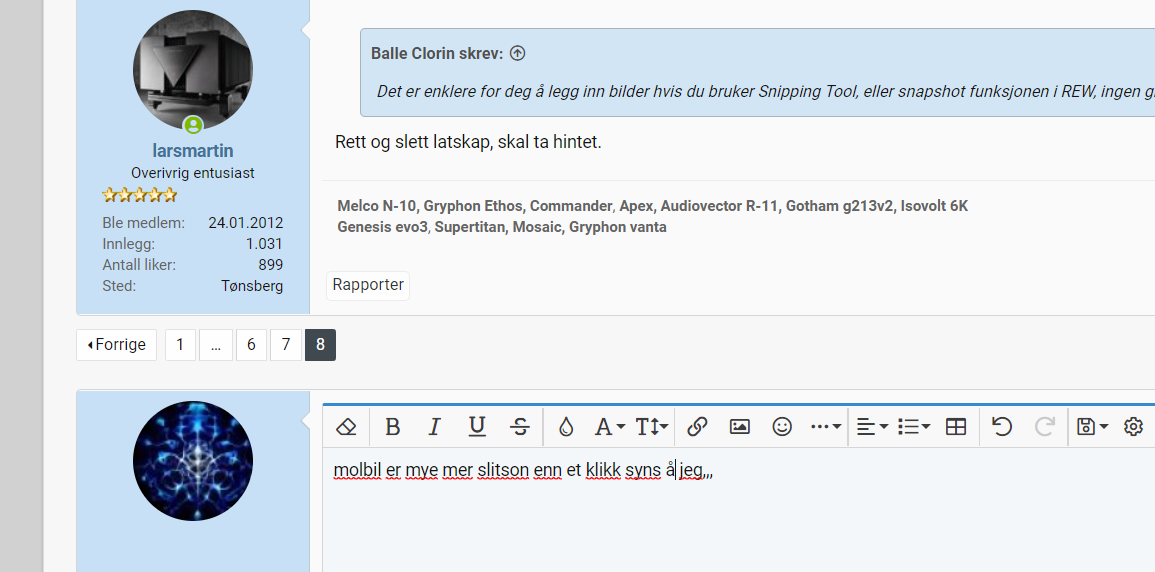Click the five gold rank stars

(140, 195)
